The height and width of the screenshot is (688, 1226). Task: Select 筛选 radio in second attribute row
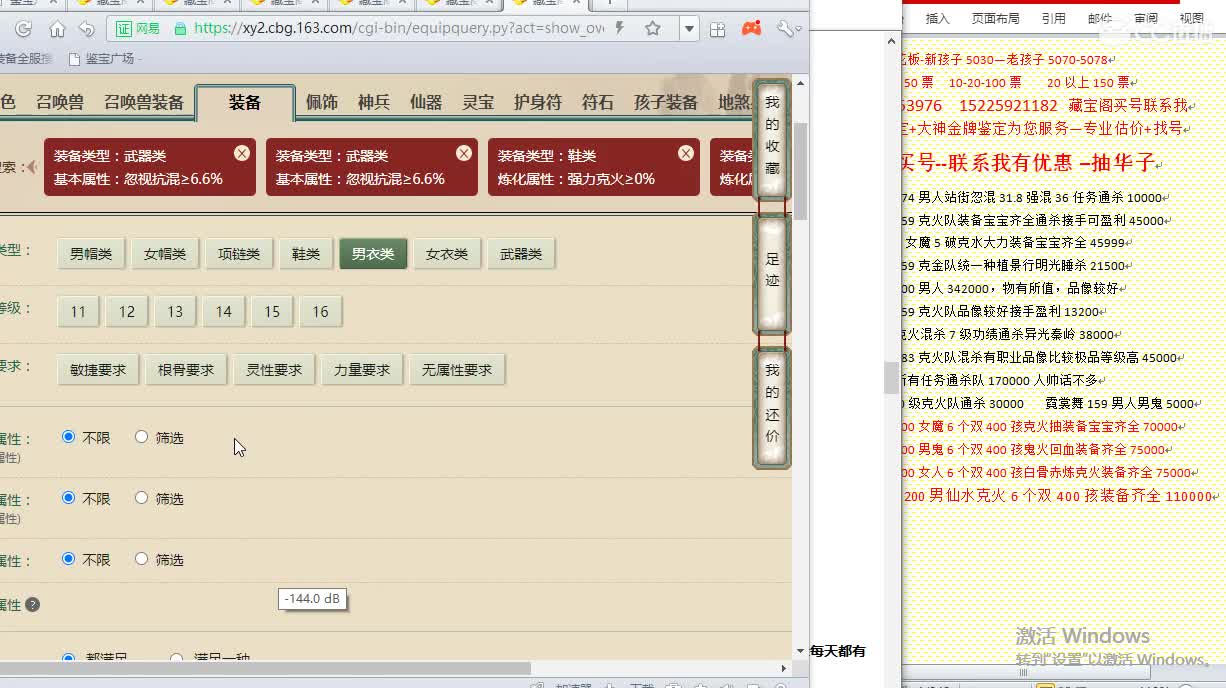point(141,498)
